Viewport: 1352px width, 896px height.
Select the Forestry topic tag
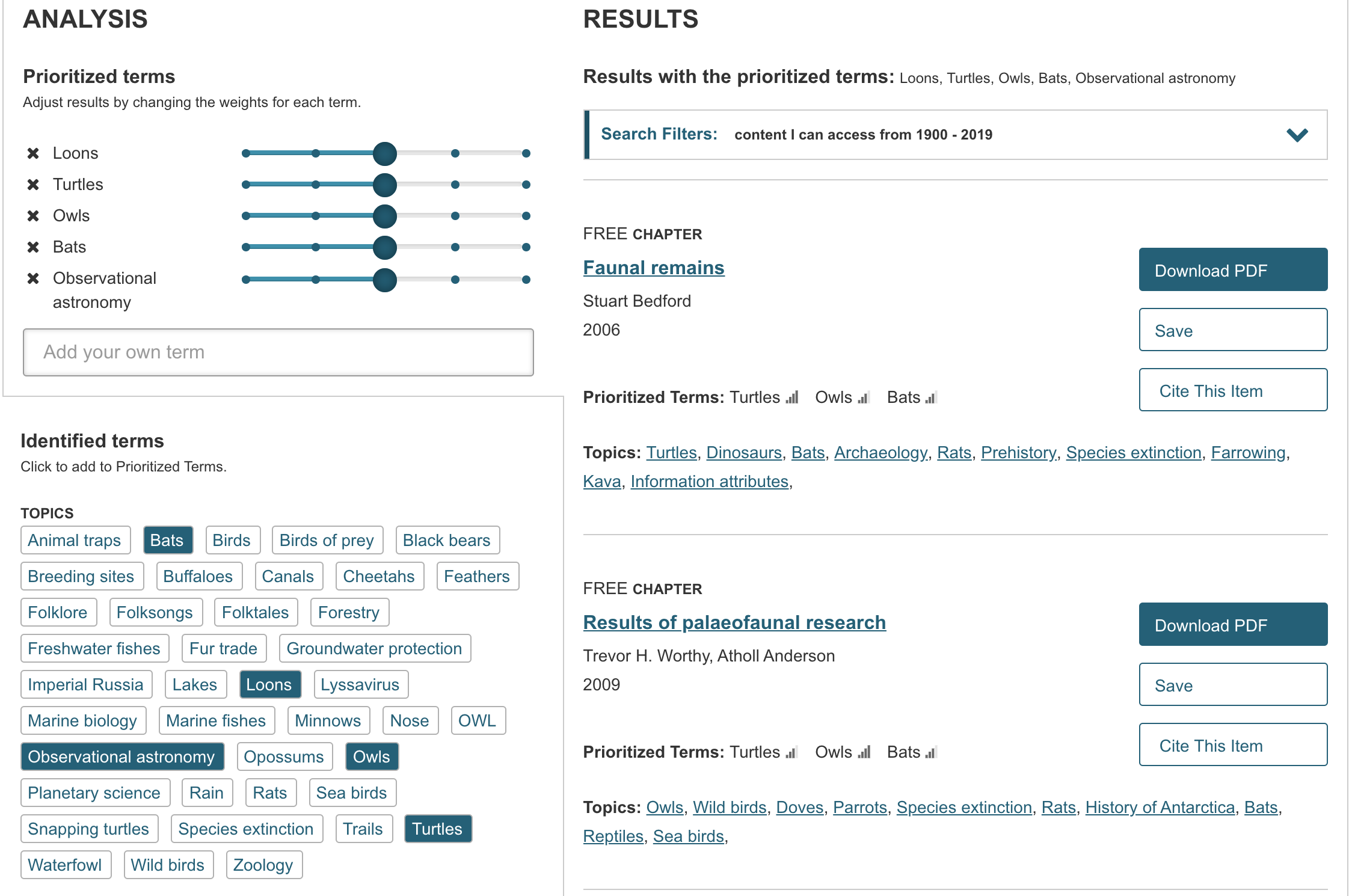[349, 612]
